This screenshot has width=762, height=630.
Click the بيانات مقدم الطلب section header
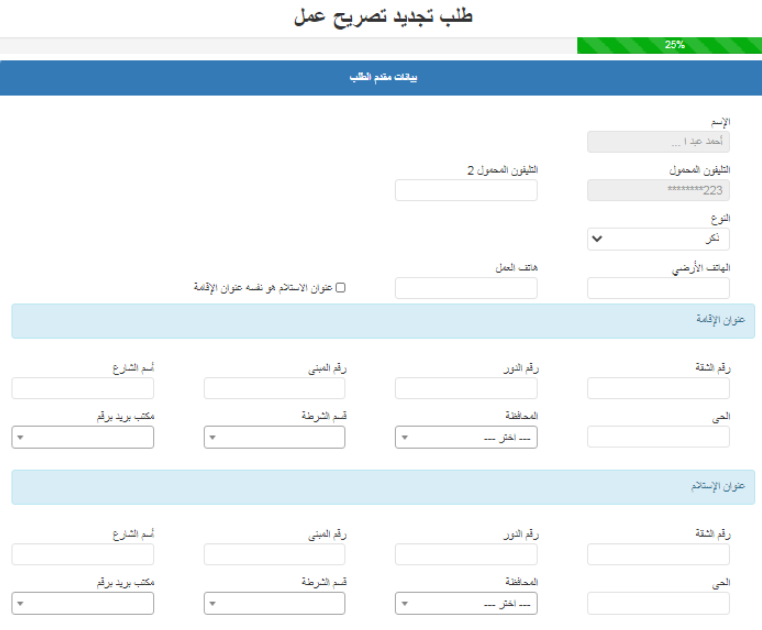click(x=381, y=78)
